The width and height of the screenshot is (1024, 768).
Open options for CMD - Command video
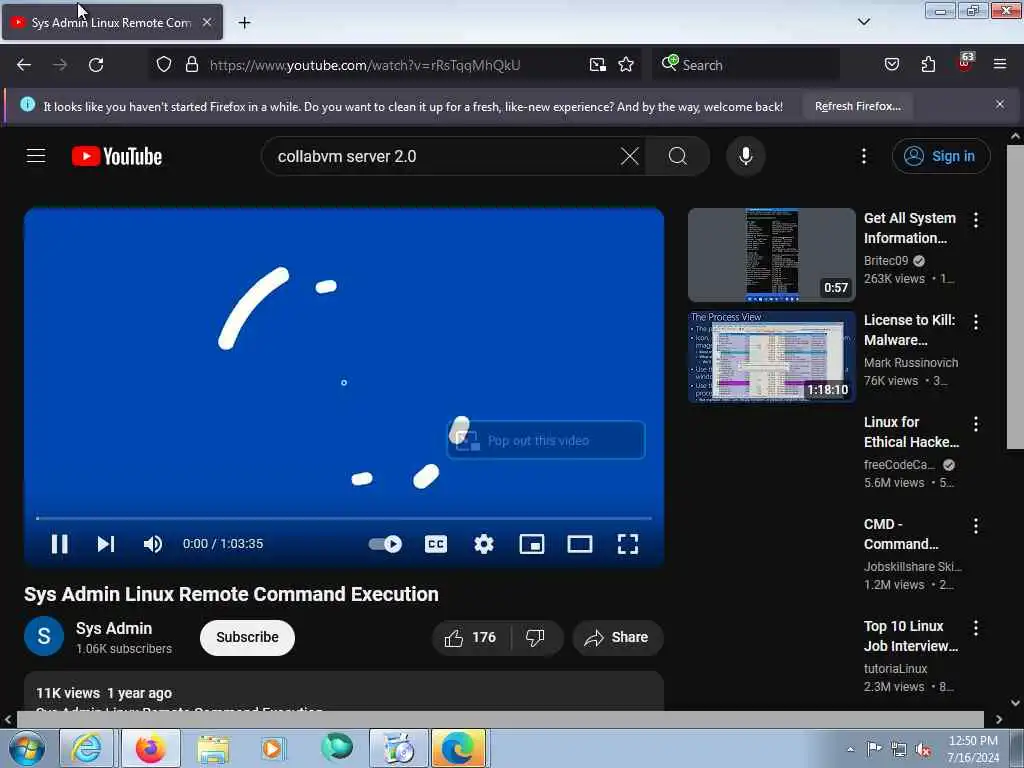point(976,526)
